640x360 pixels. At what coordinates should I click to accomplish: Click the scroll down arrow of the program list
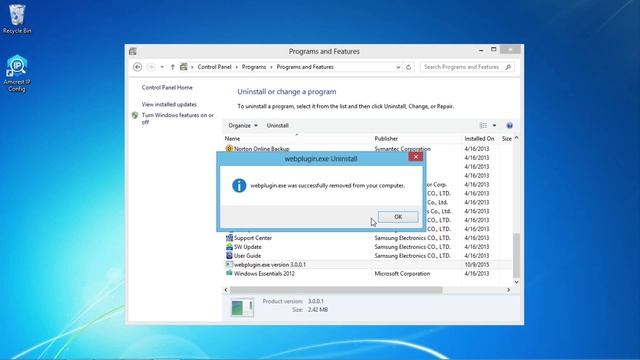point(516,282)
